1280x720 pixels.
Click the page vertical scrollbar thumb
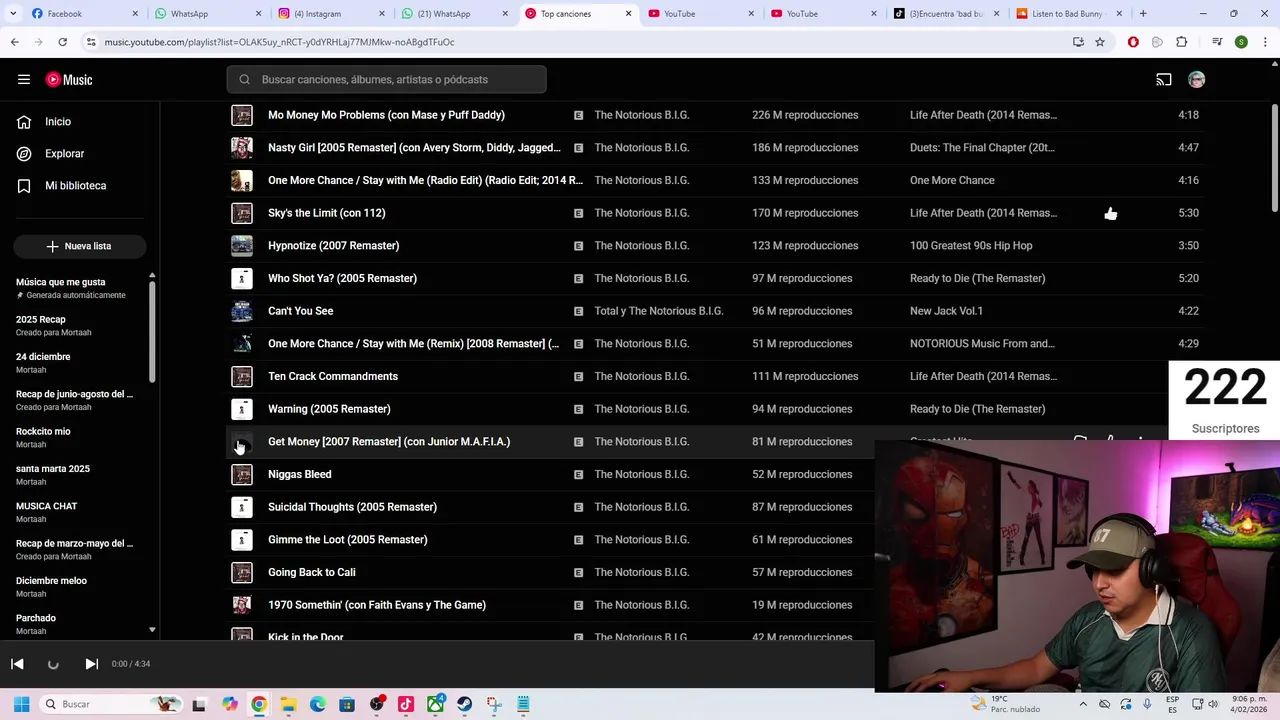coord(1274,157)
